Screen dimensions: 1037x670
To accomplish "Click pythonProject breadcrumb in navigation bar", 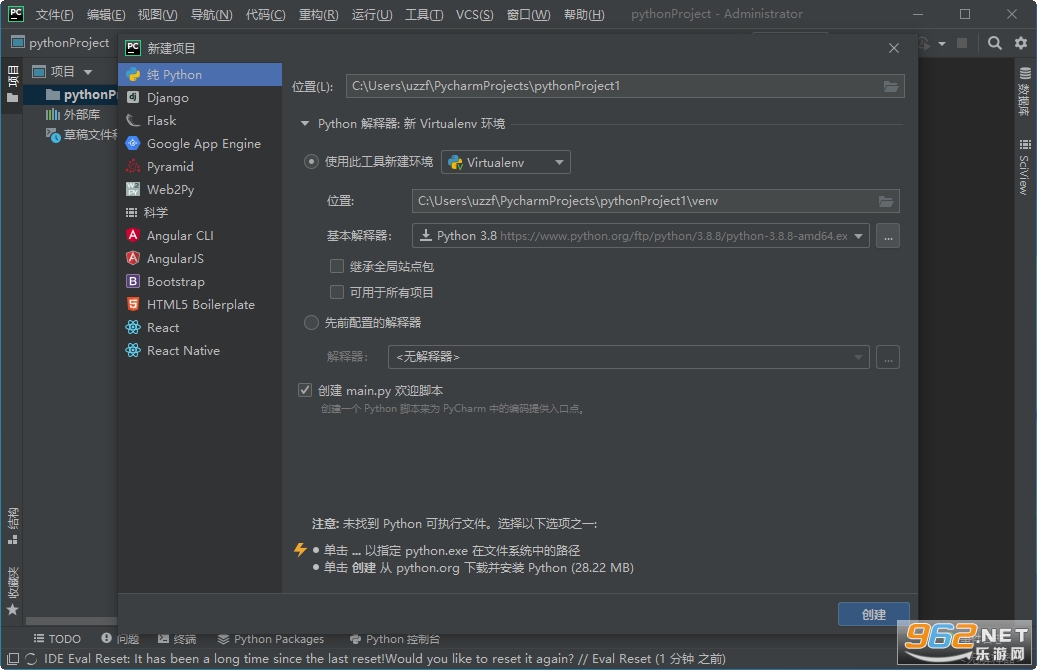I will [x=60, y=43].
